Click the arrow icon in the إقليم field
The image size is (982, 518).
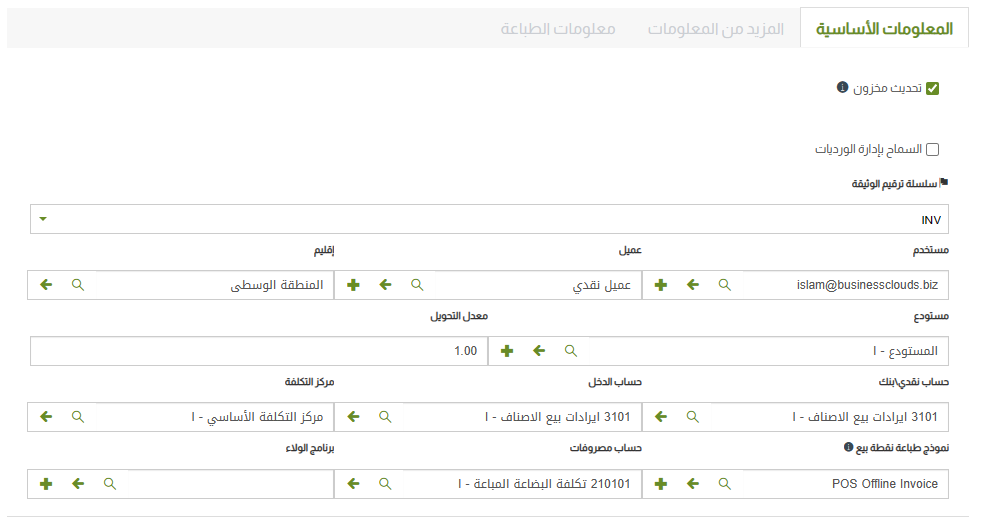46,285
